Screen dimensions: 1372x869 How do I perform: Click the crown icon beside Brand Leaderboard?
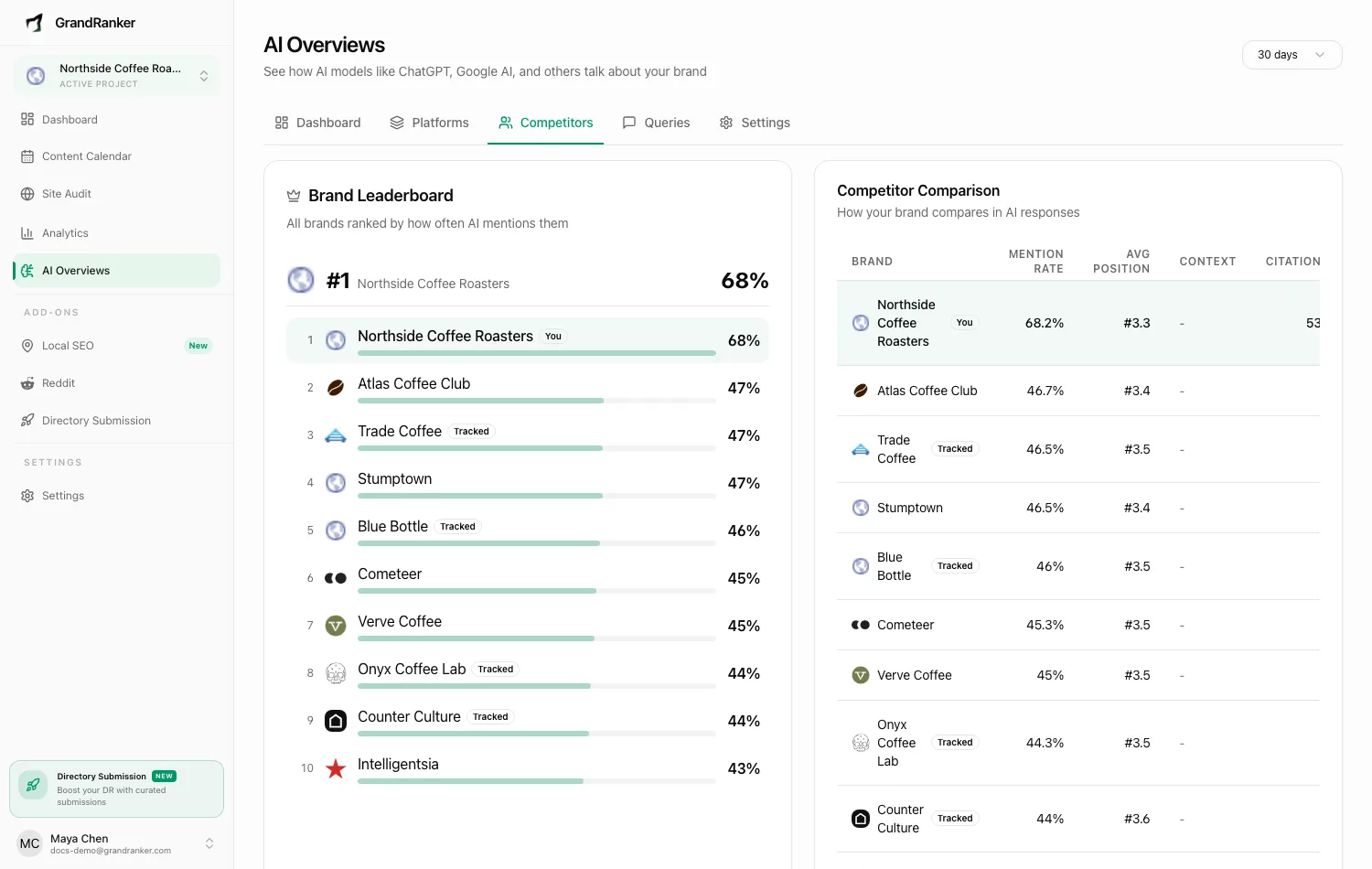(294, 196)
